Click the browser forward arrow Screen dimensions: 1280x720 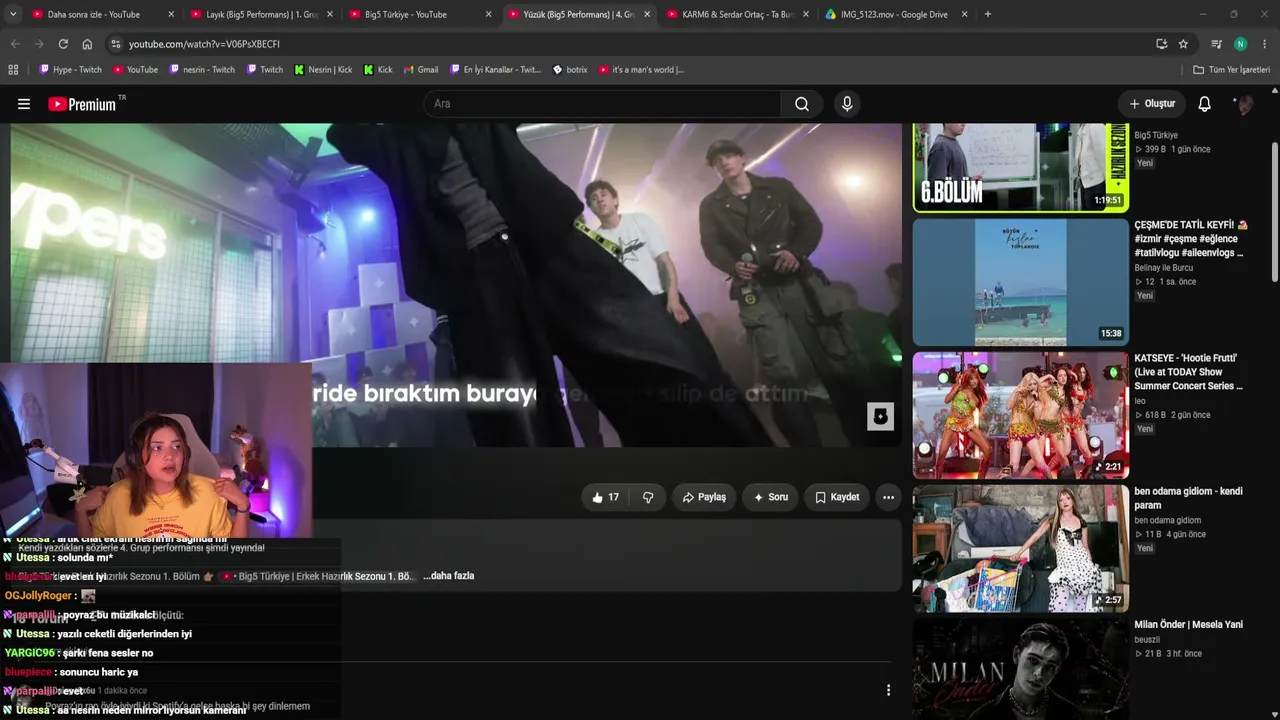pyautogui.click(x=39, y=44)
